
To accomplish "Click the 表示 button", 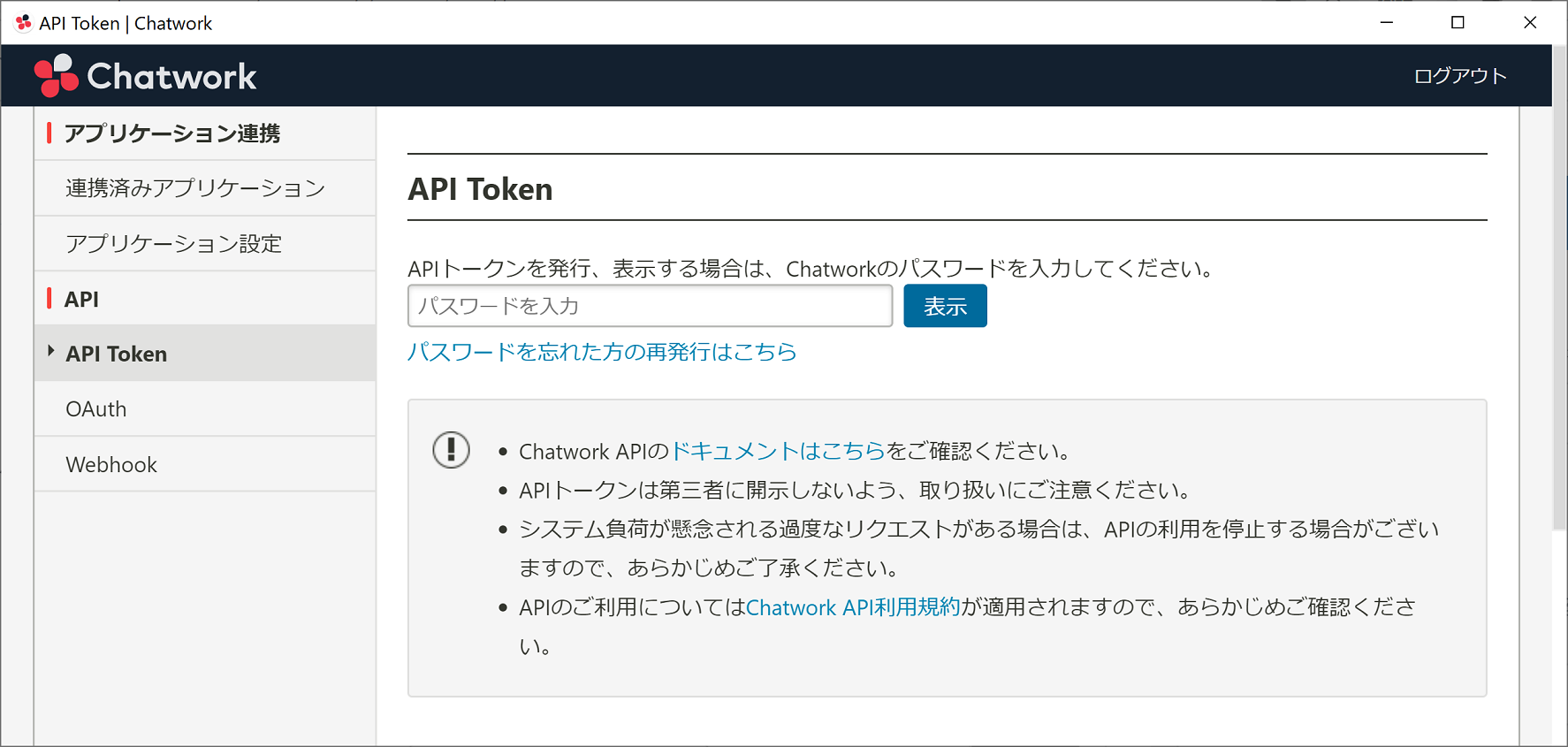I will tap(945, 306).
